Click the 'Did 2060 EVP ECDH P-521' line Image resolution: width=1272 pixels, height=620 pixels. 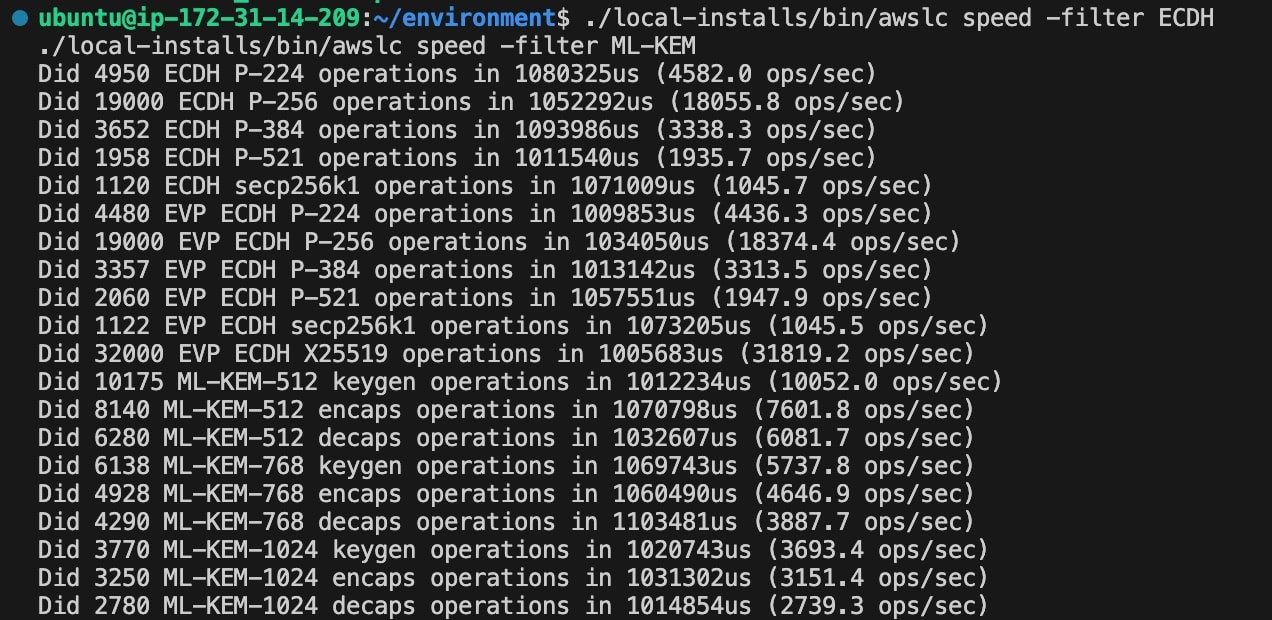485,298
